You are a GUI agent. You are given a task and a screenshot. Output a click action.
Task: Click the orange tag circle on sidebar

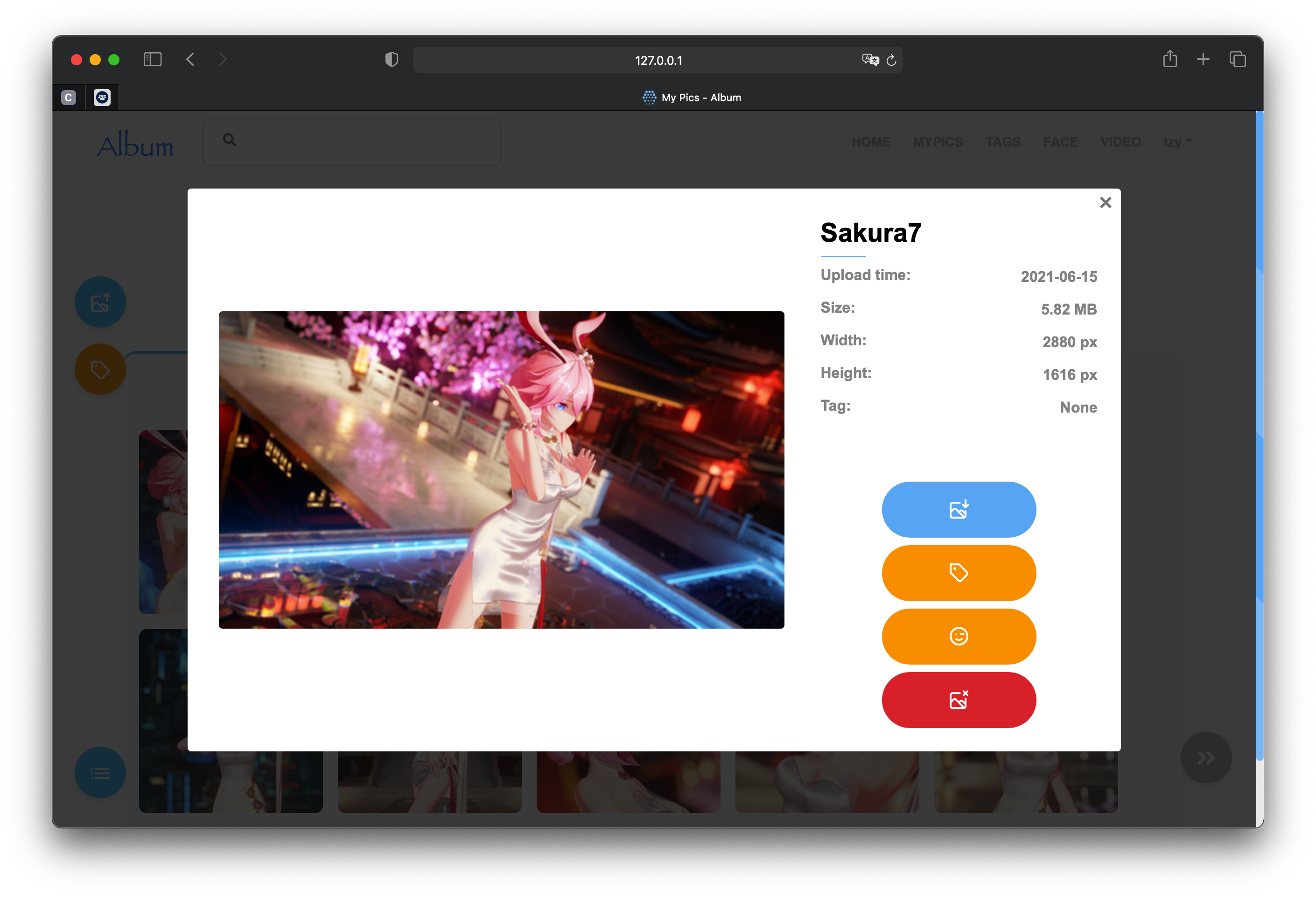click(x=100, y=369)
